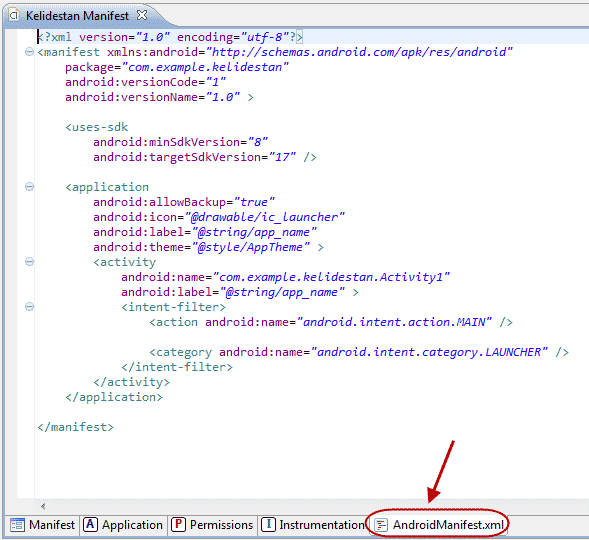
Task: Collapse the manifest element fold marker
Action: (x=29, y=52)
